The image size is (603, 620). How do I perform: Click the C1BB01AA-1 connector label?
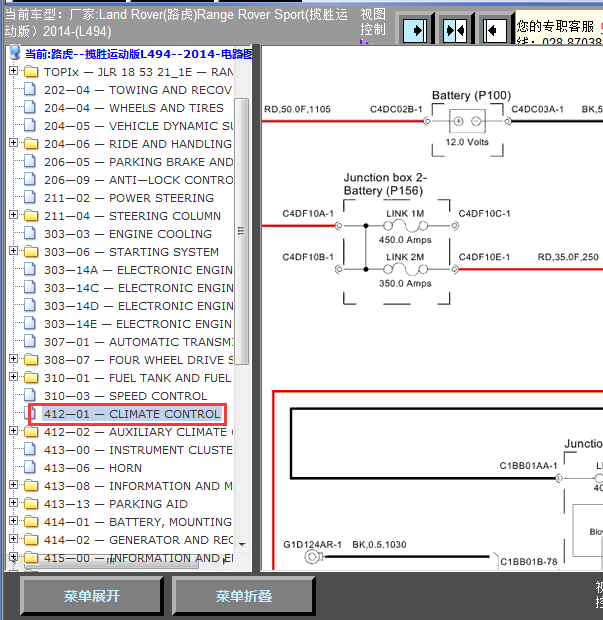click(528, 466)
